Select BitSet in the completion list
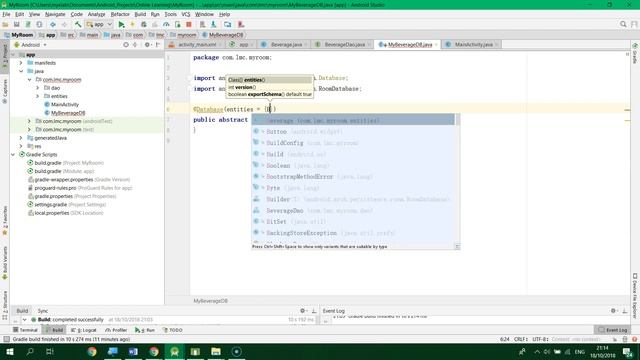 pyautogui.click(x=353, y=222)
